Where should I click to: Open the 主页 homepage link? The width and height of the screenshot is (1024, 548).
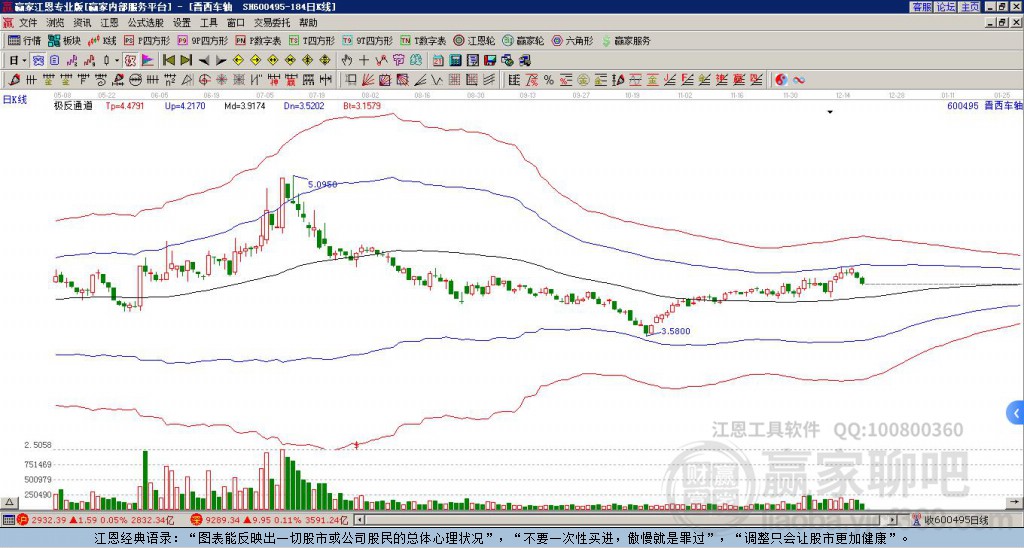click(x=969, y=7)
